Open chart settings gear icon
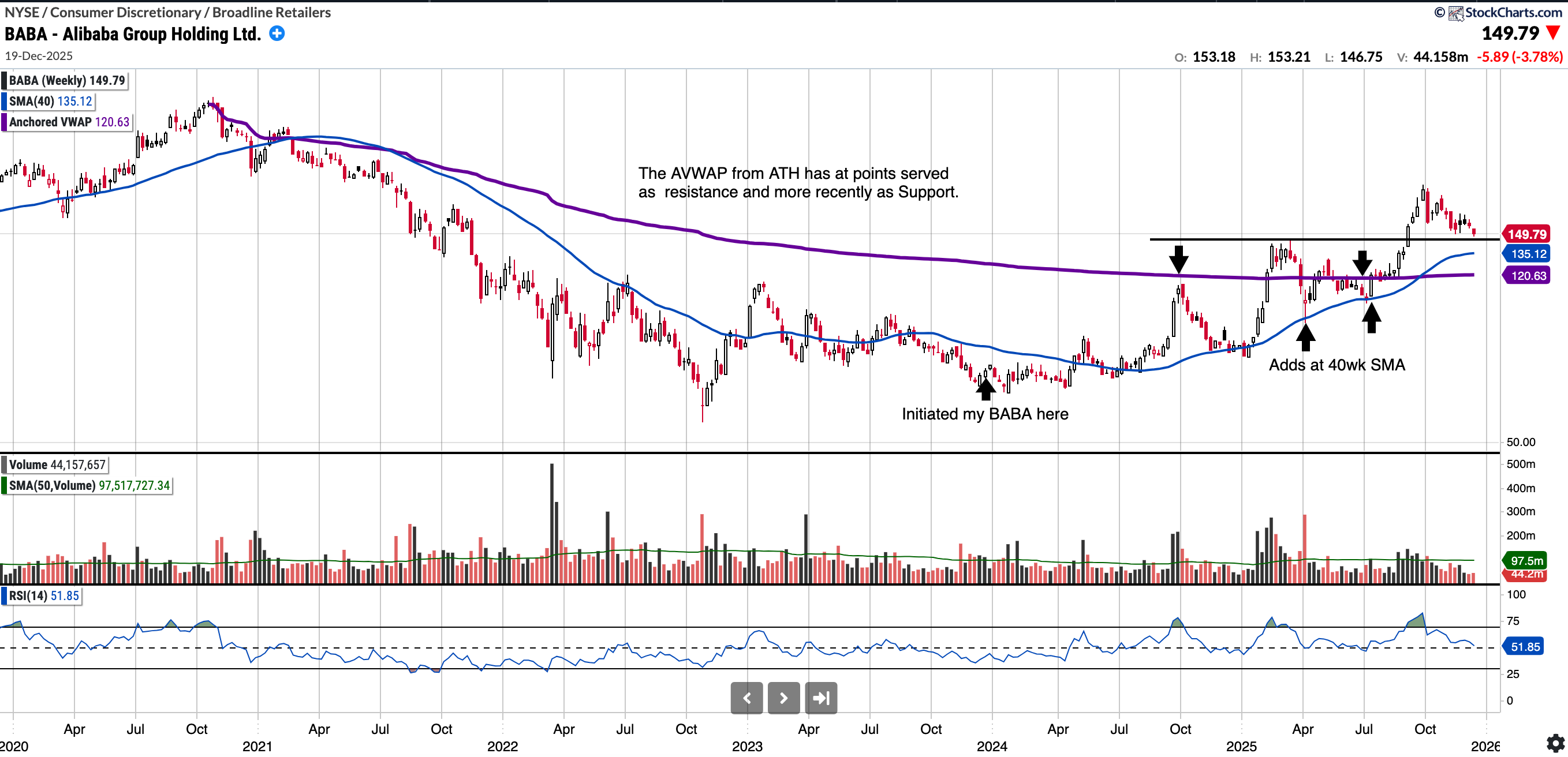 point(1555,743)
